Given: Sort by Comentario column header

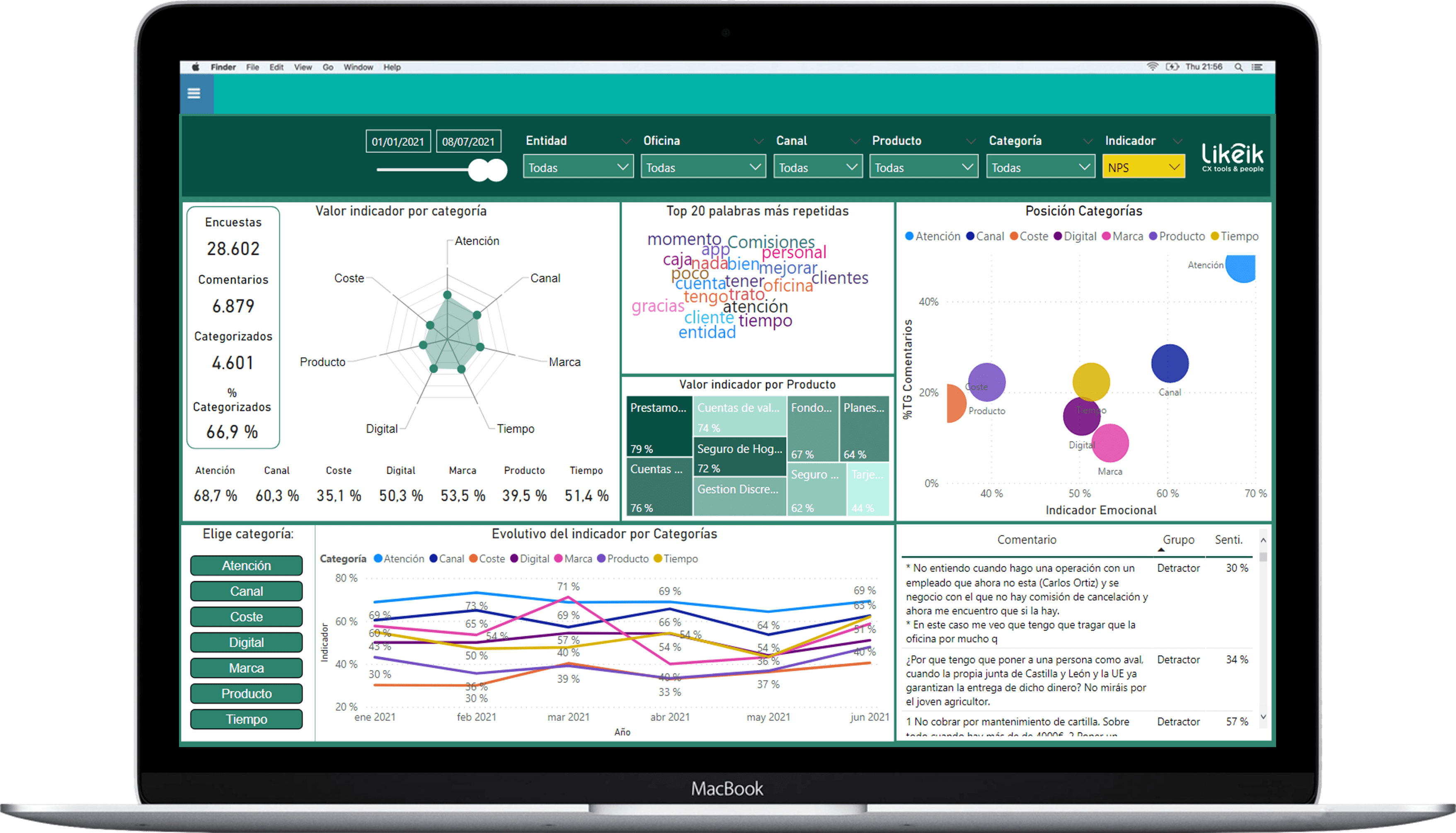Looking at the screenshot, I should coord(1027,540).
